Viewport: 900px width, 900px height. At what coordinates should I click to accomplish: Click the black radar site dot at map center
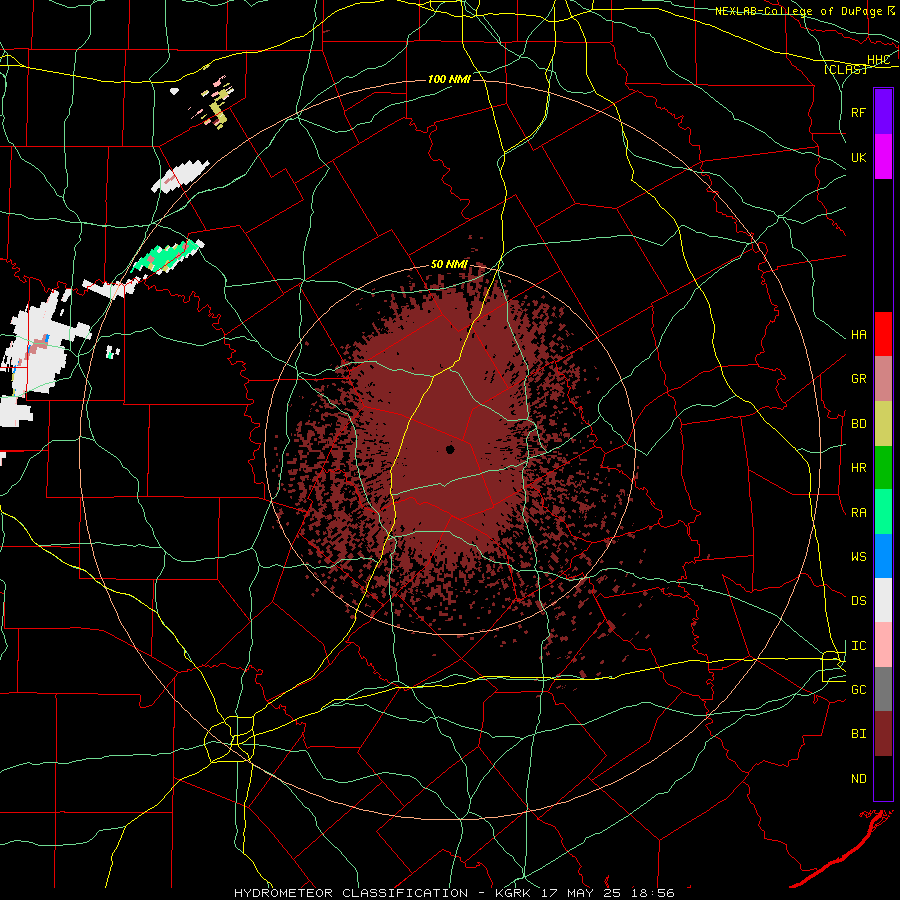pos(450,449)
